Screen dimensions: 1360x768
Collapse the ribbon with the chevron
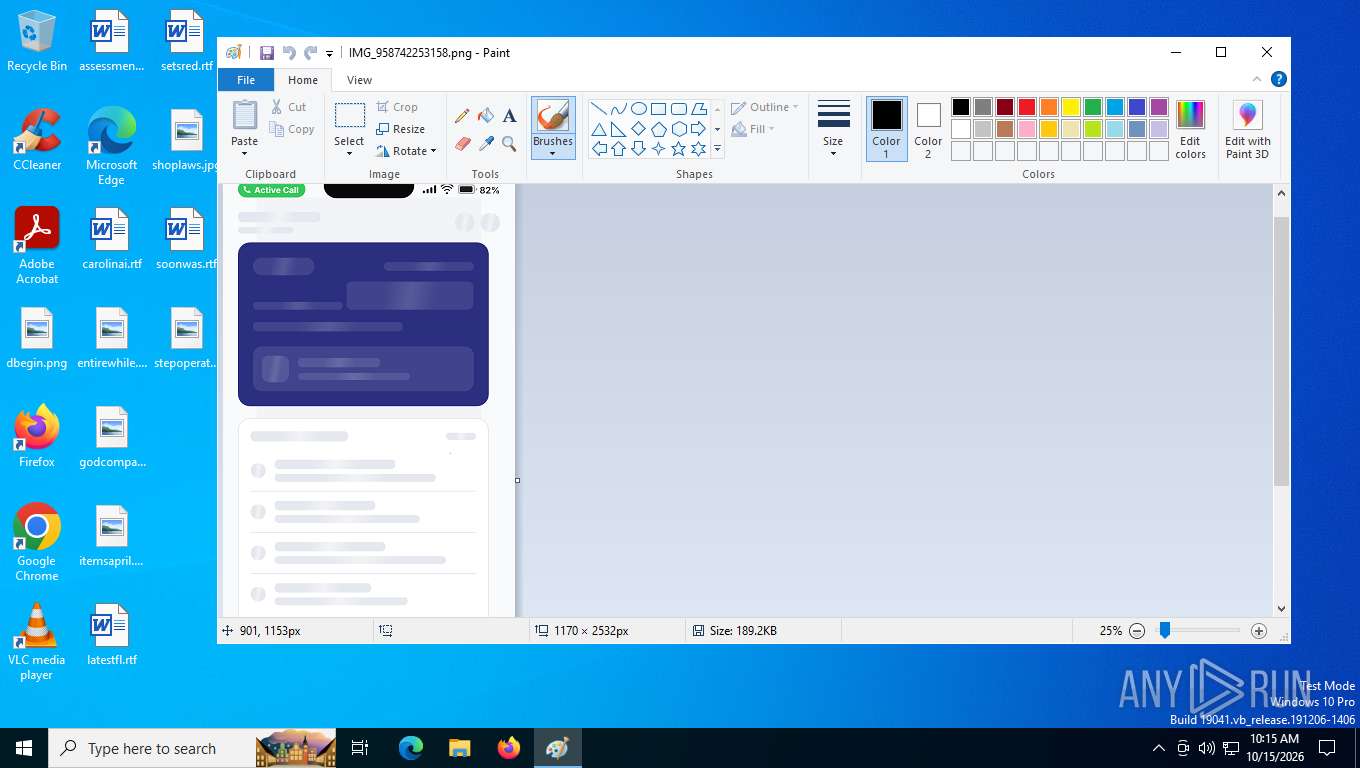point(1257,80)
